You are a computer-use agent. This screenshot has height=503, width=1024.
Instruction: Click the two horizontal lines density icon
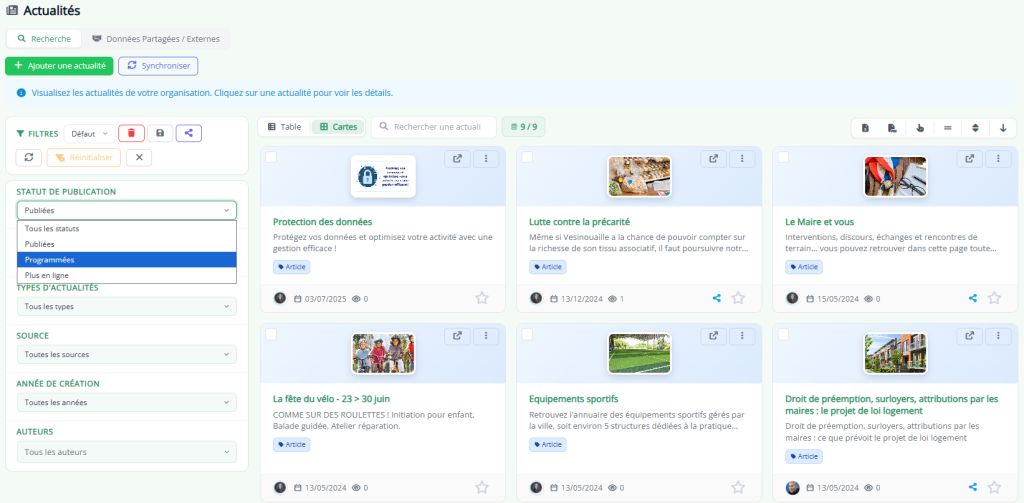pos(948,128)
